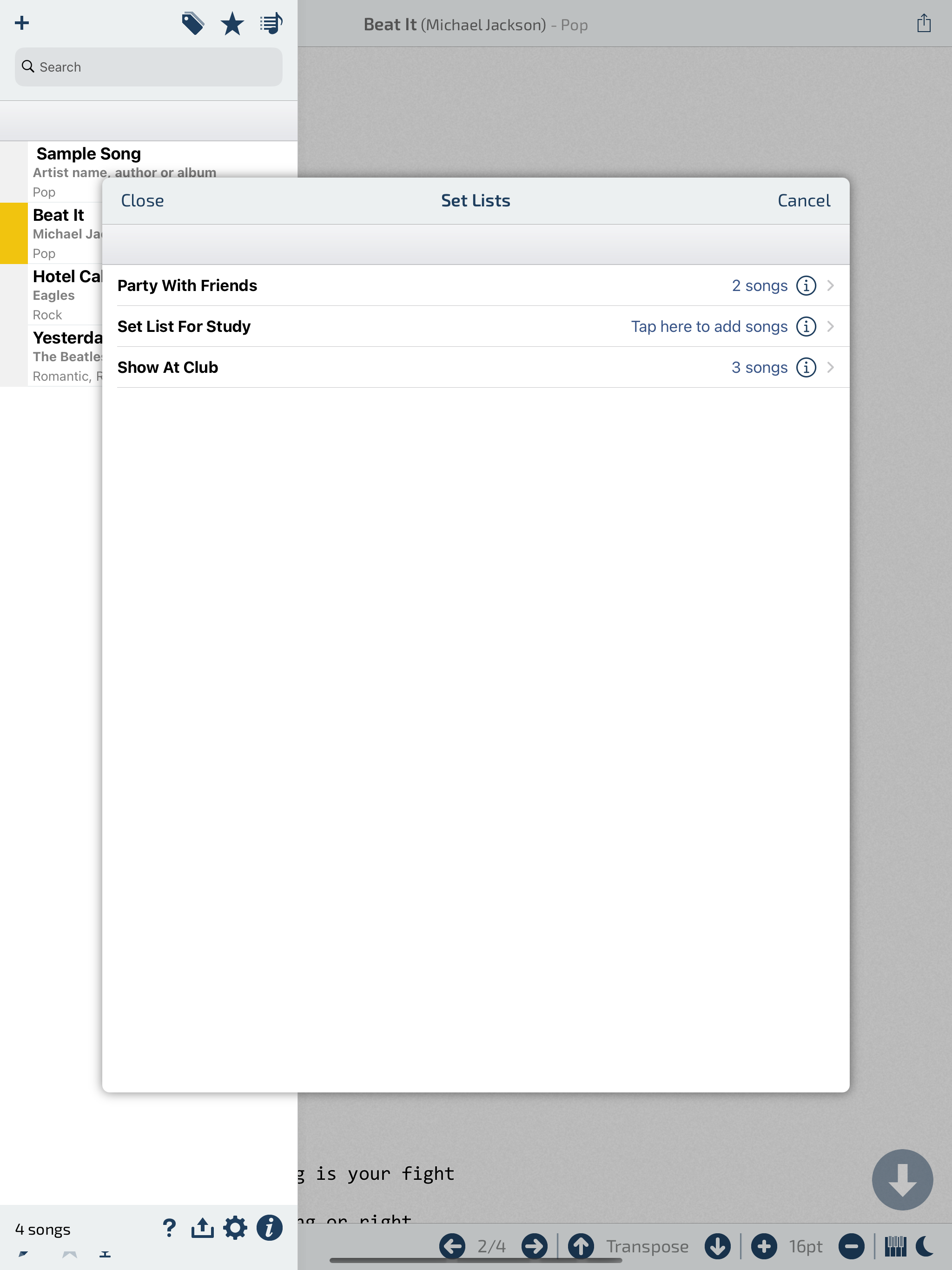Select Hotel California in song list
The height and width of the screenshot is (1270, 952).
(x=51, y=295)
